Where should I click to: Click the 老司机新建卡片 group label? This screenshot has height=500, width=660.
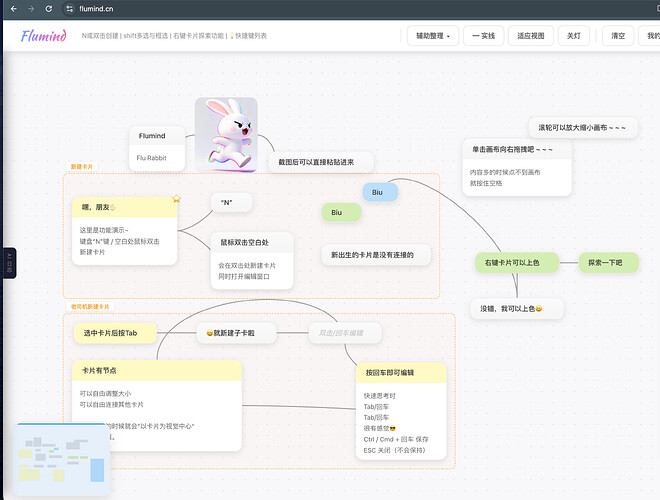[x=90, y=307]
